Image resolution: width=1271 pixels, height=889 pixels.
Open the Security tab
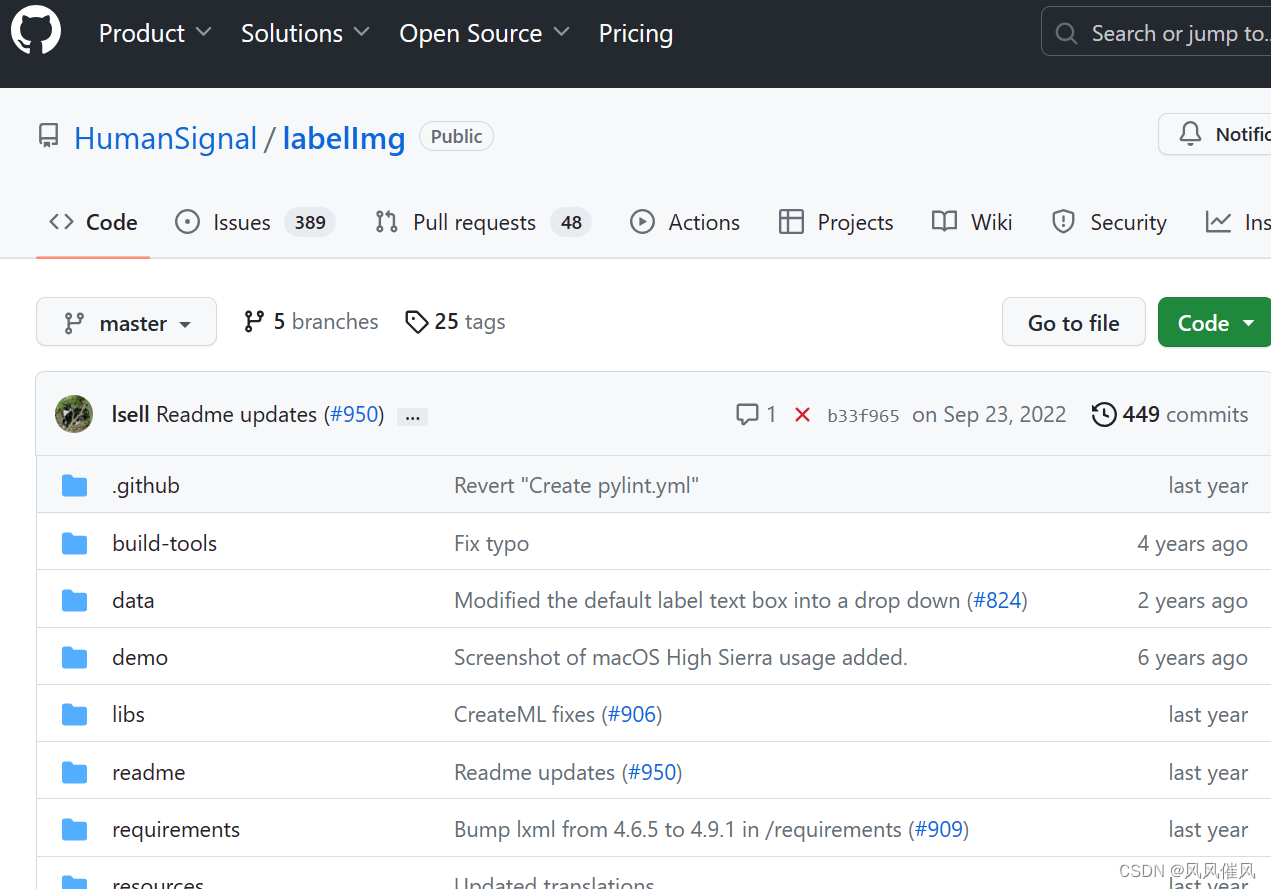1109,222
